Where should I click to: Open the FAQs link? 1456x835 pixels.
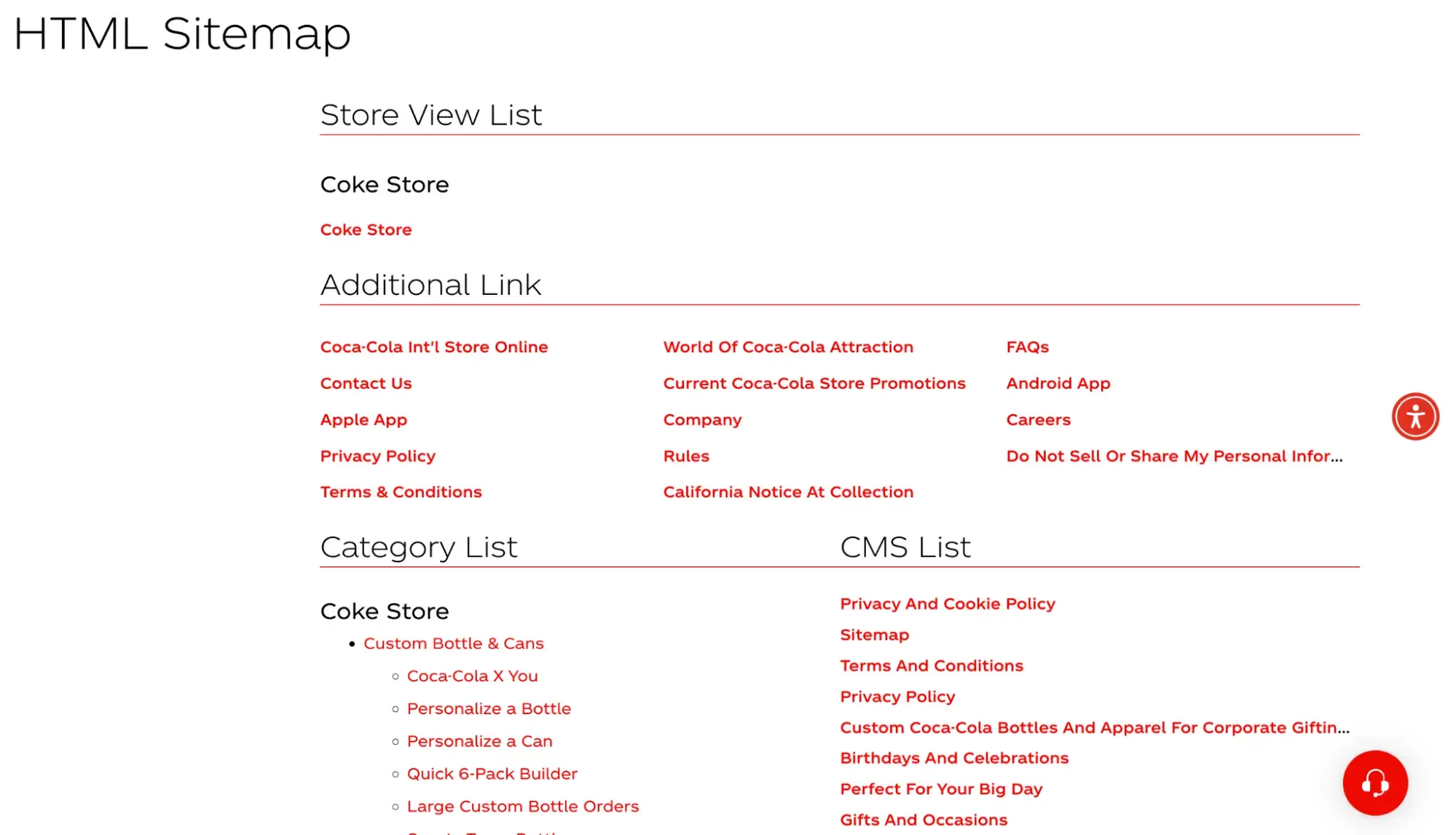click(1027, 347)
